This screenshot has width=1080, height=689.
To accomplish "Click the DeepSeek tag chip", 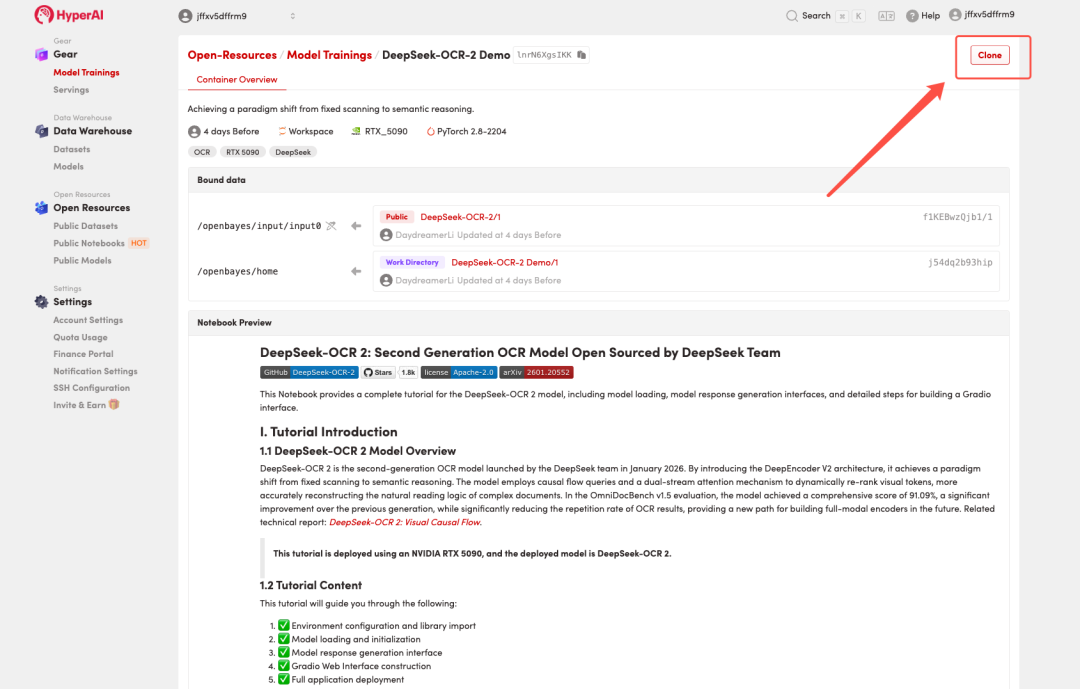I will pyautogui.click(x=293, y=152).
